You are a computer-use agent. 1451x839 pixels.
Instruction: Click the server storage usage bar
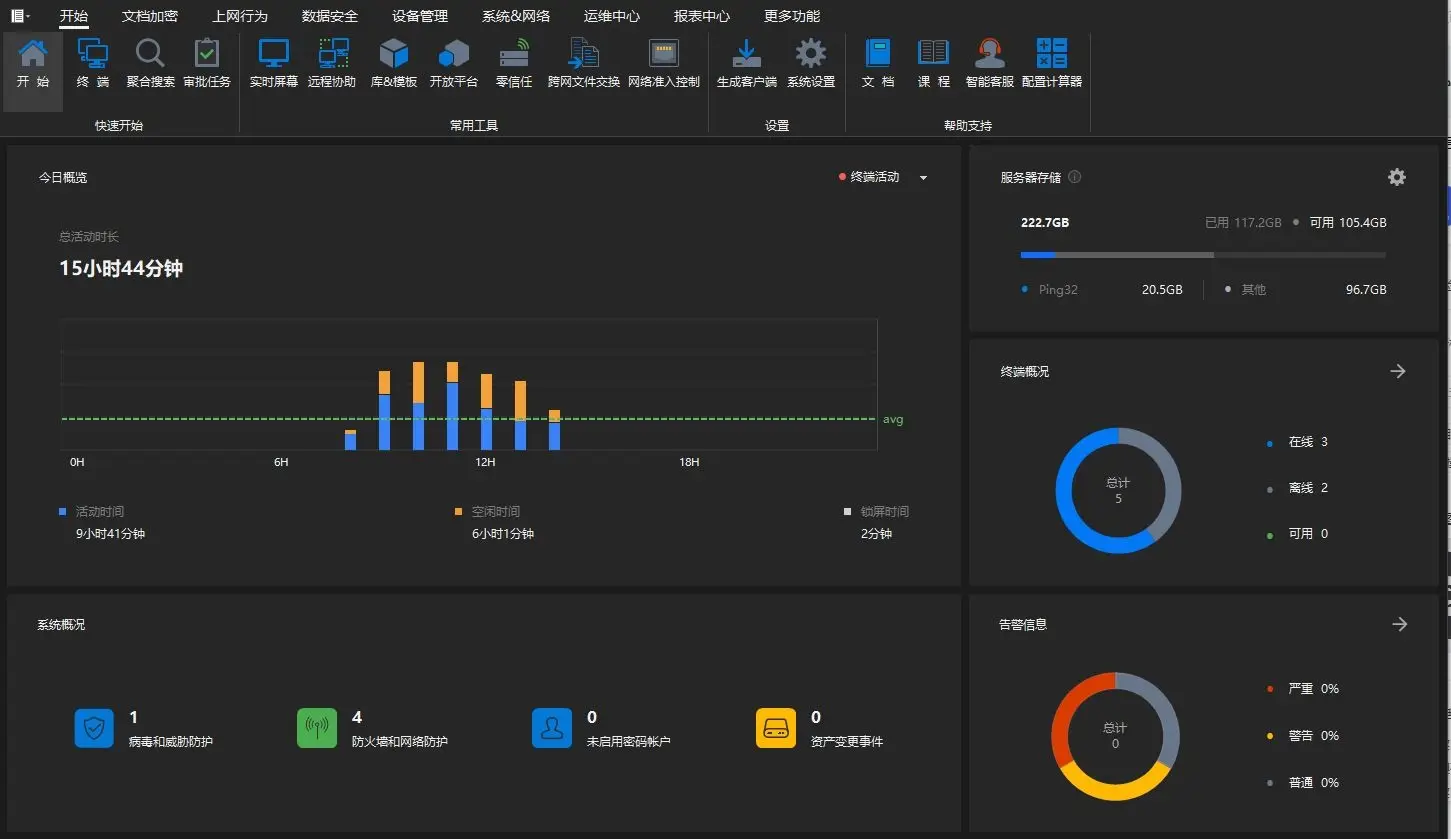(1202, 255)
